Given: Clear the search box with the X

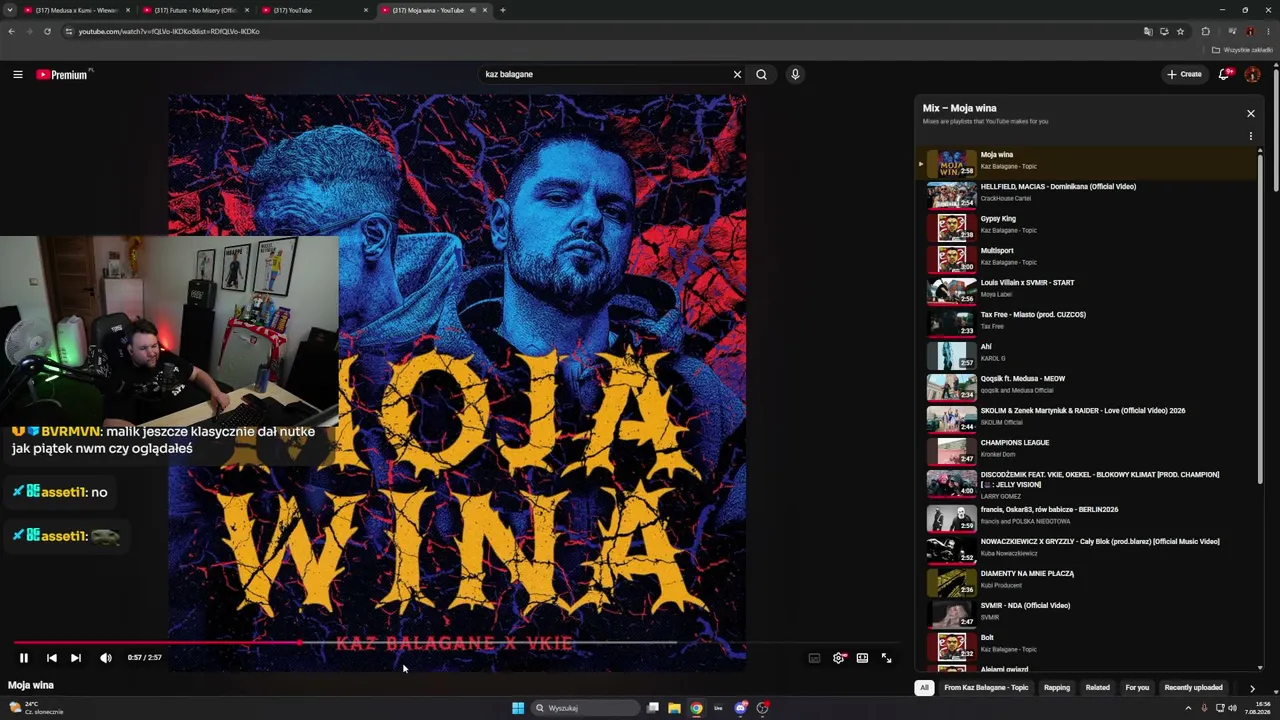Looking at the screenshot, I should 737,74.
